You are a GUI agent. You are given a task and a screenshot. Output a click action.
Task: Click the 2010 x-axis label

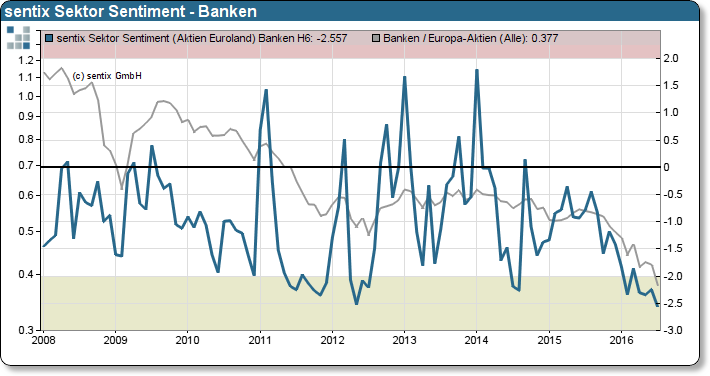[187, 340]
